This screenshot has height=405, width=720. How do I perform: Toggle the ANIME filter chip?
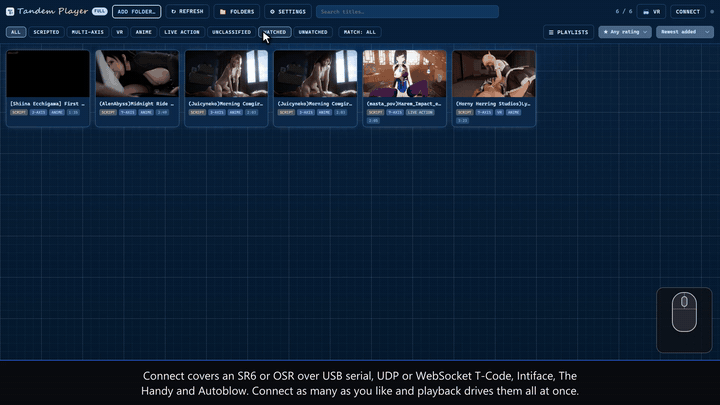click(144, 32)
